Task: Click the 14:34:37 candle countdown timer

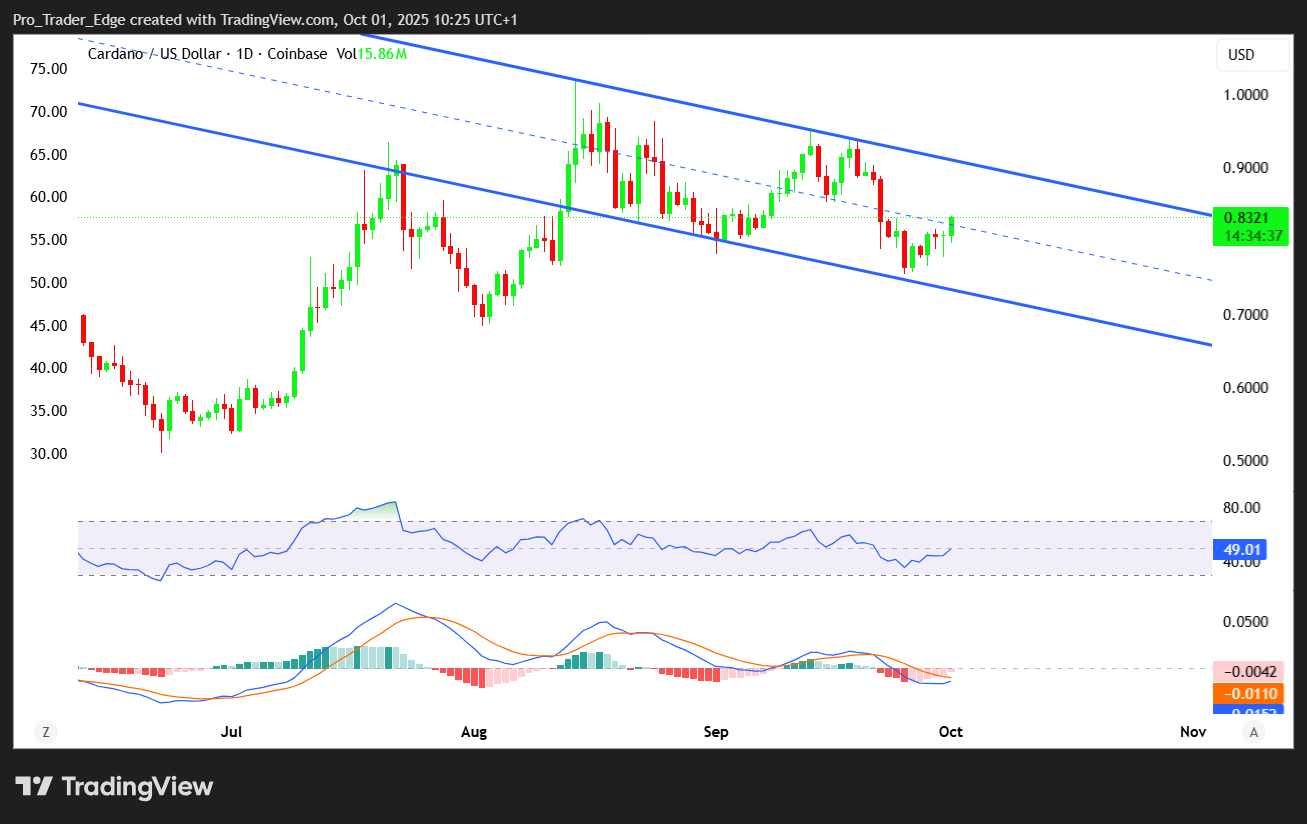Action: (x=1248, y=236)
